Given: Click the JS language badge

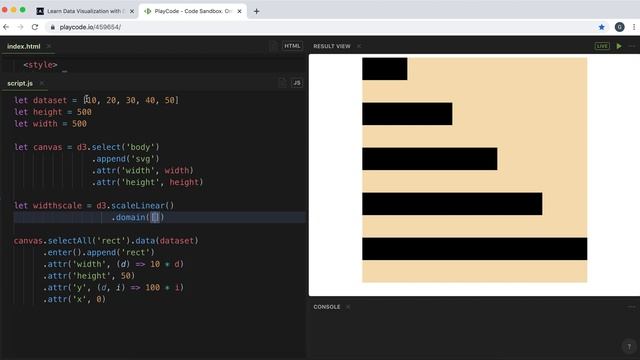Looking at the screenshot, I should (x=297, y=83).
